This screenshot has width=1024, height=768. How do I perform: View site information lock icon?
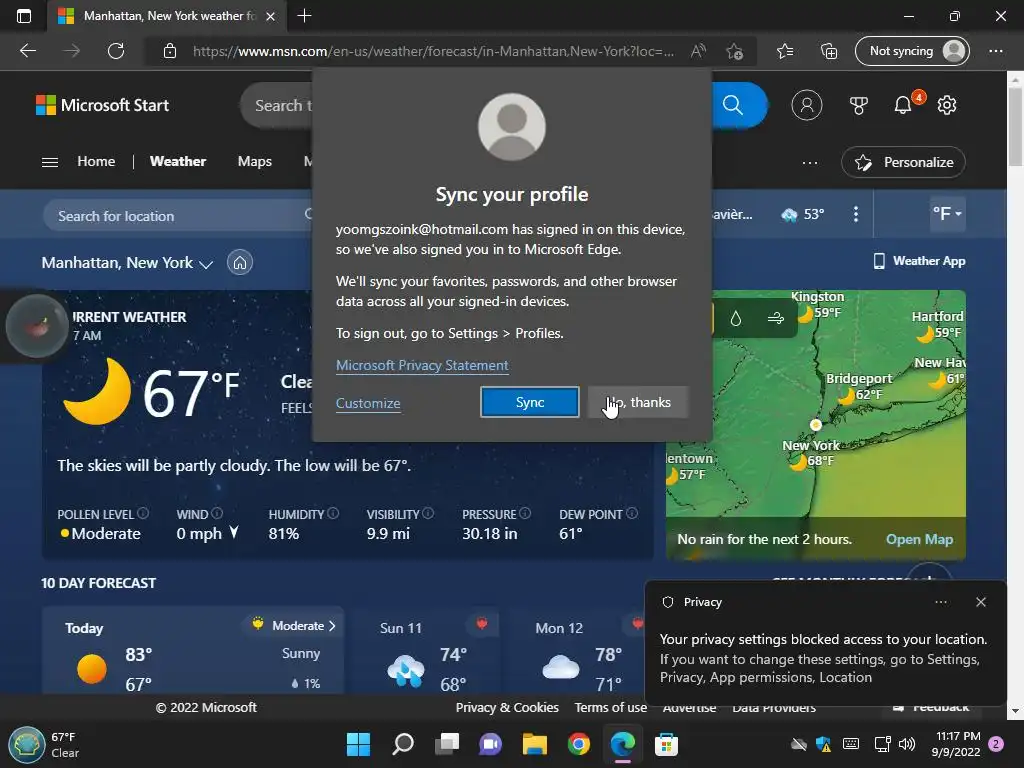(170, 51)
